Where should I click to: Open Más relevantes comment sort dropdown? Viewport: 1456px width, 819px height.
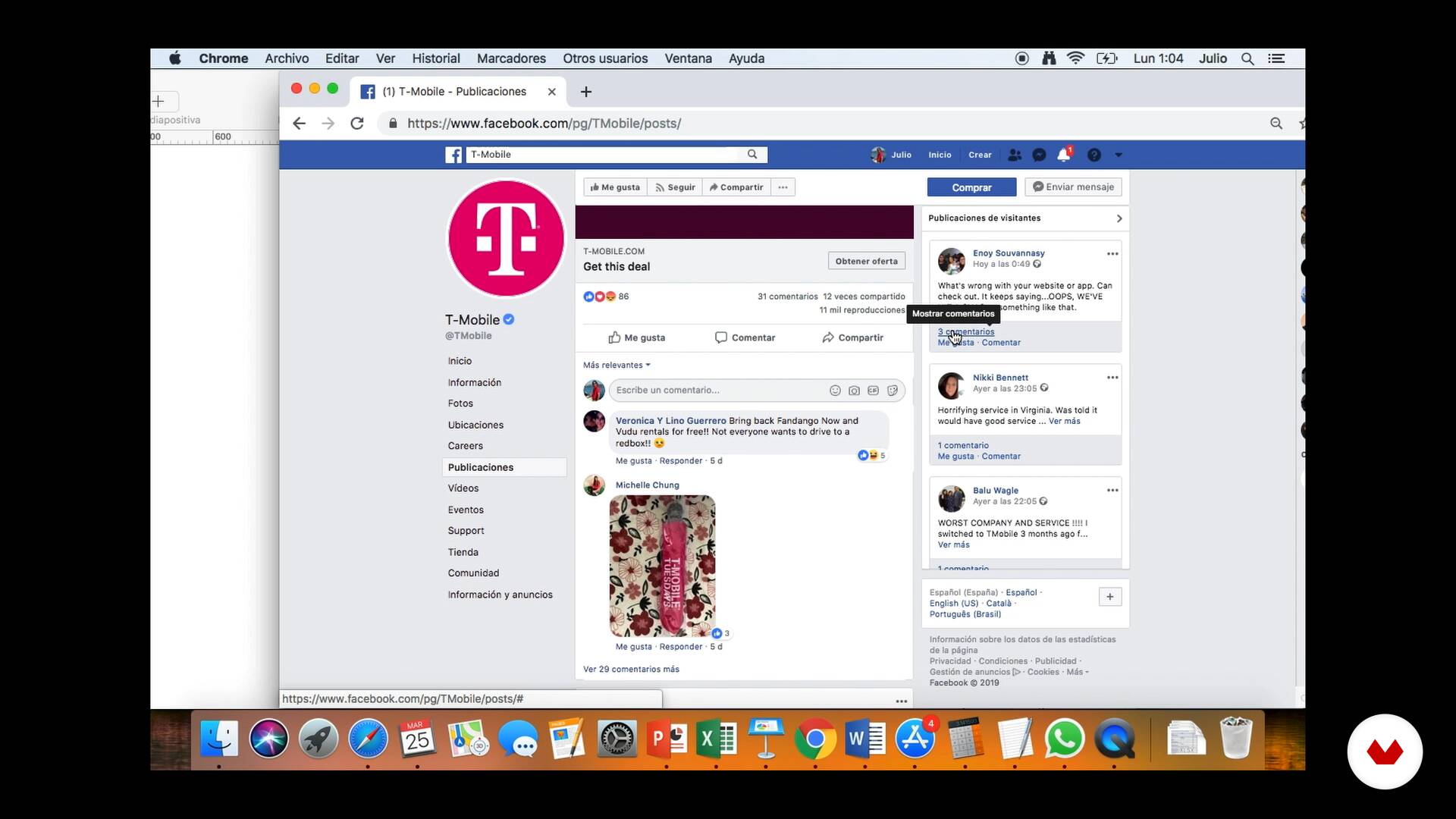coord(617,366)
